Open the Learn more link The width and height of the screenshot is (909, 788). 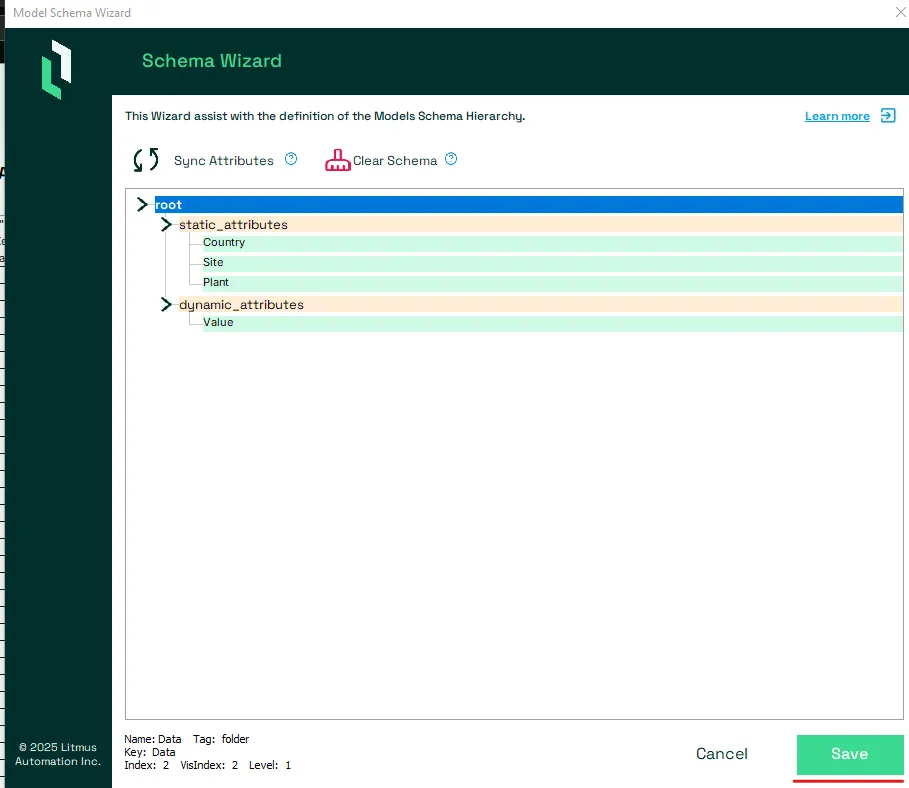point(837,116)
